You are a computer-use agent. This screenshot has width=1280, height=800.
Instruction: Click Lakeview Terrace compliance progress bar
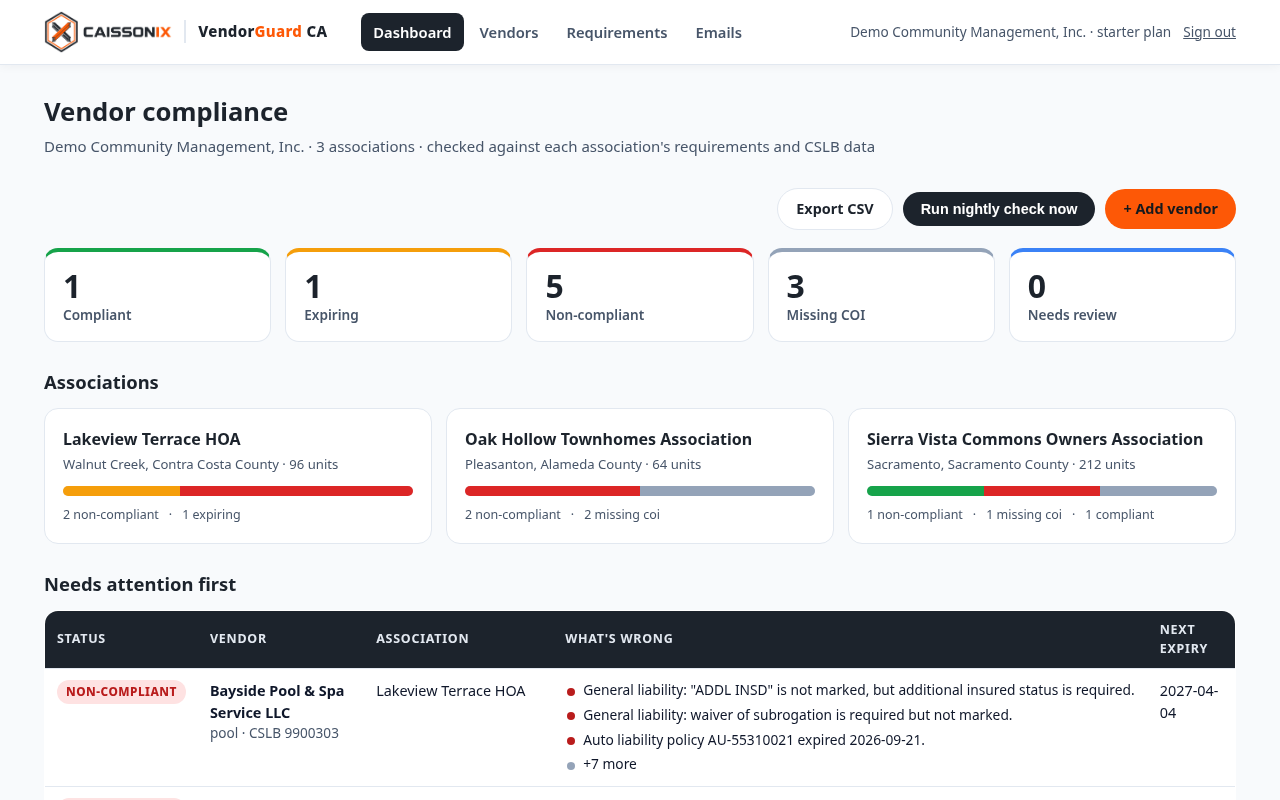(x=238, y=491)
